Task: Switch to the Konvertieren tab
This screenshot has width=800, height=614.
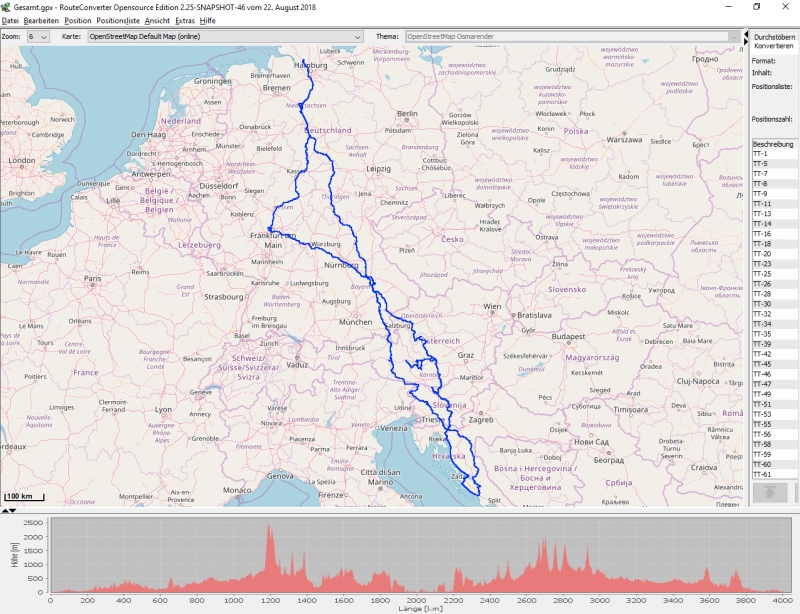Action: click(x=774, y=46)
